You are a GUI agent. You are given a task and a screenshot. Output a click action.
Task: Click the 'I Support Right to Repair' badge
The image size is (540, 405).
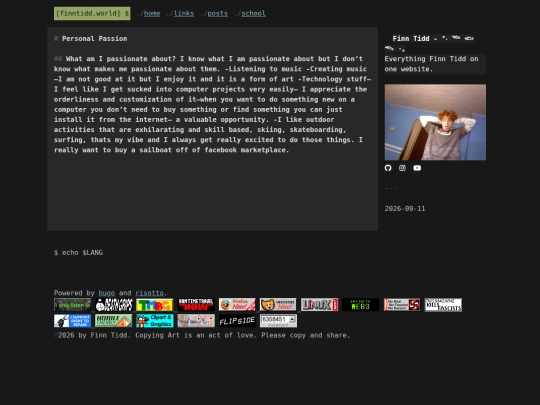tap(72, 321)
